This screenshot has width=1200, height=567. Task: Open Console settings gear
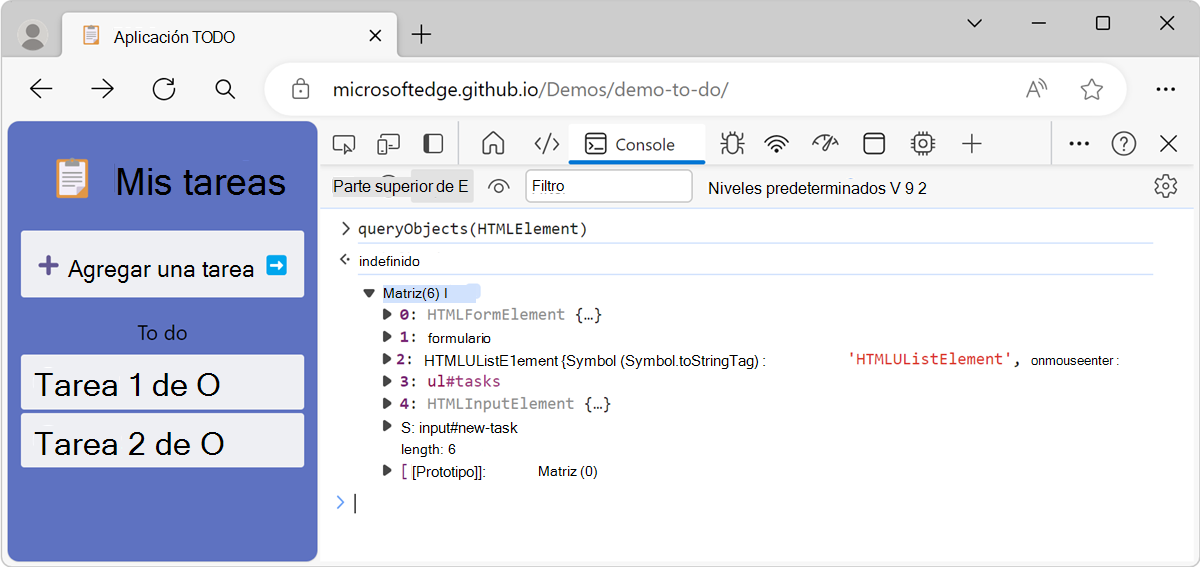[1165, 186]
